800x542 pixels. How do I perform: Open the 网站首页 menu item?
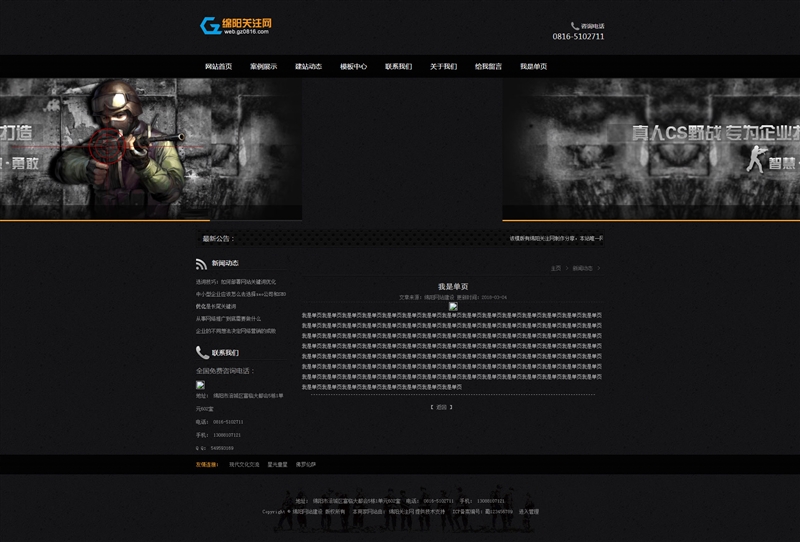218,67
